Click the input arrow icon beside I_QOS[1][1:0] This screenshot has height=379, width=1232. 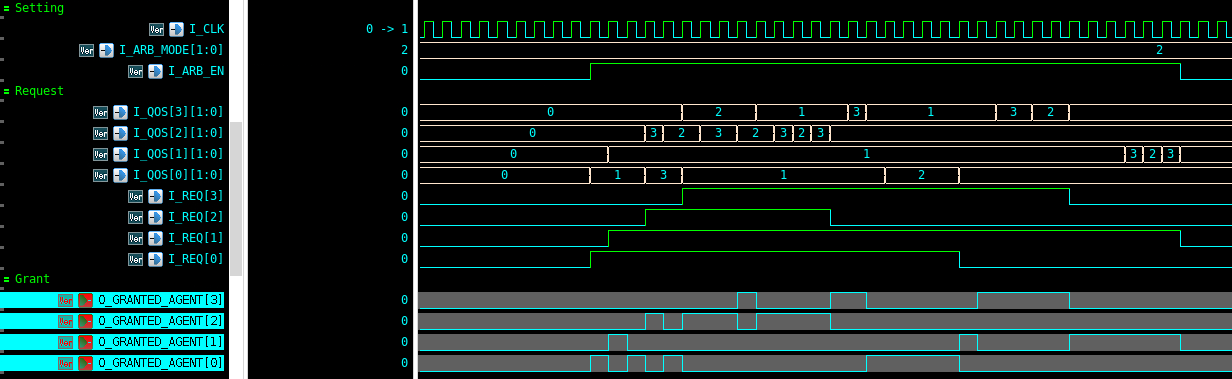point(120,154)
